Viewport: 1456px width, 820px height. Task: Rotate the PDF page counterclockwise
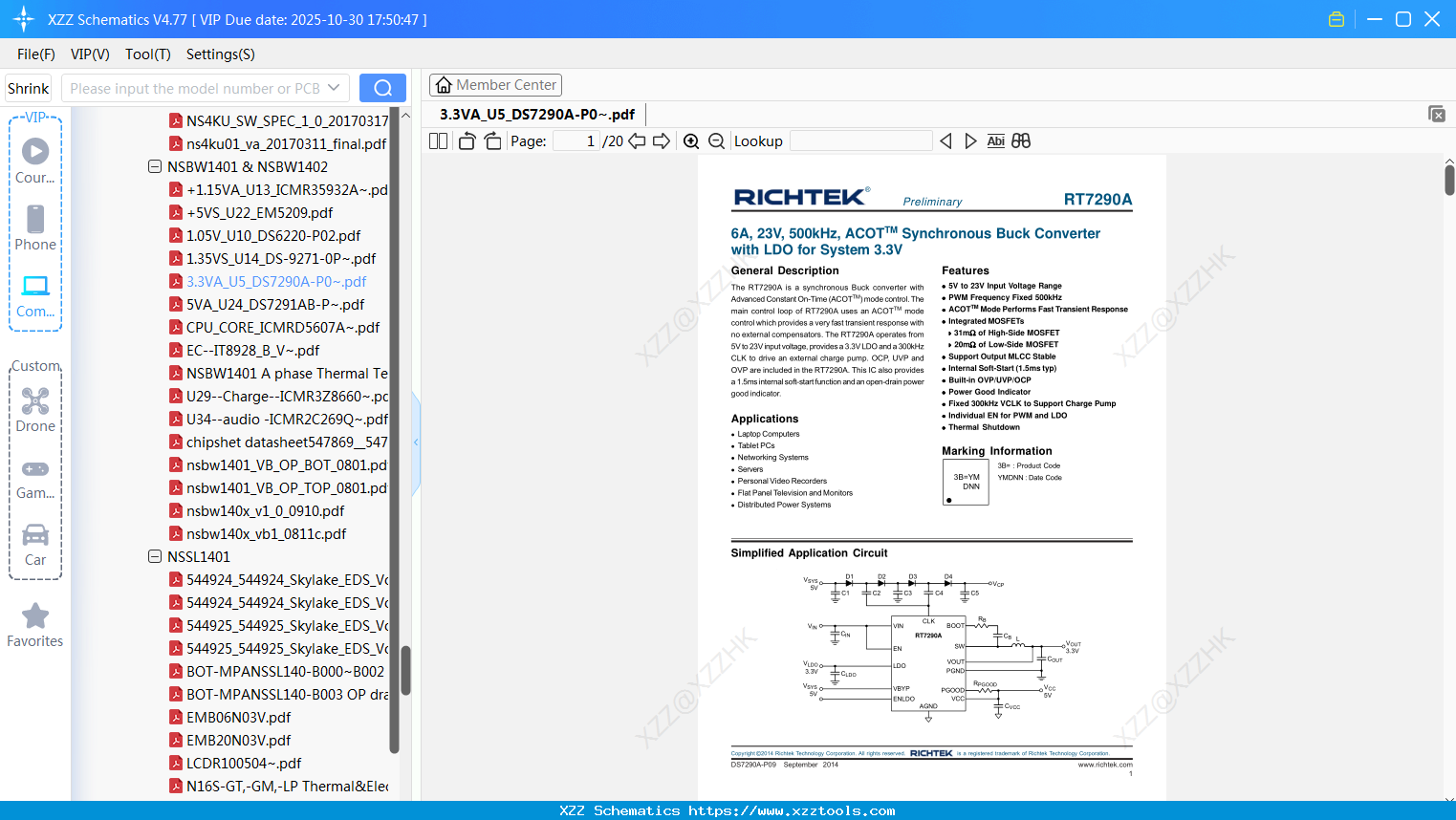coord(467,141)
